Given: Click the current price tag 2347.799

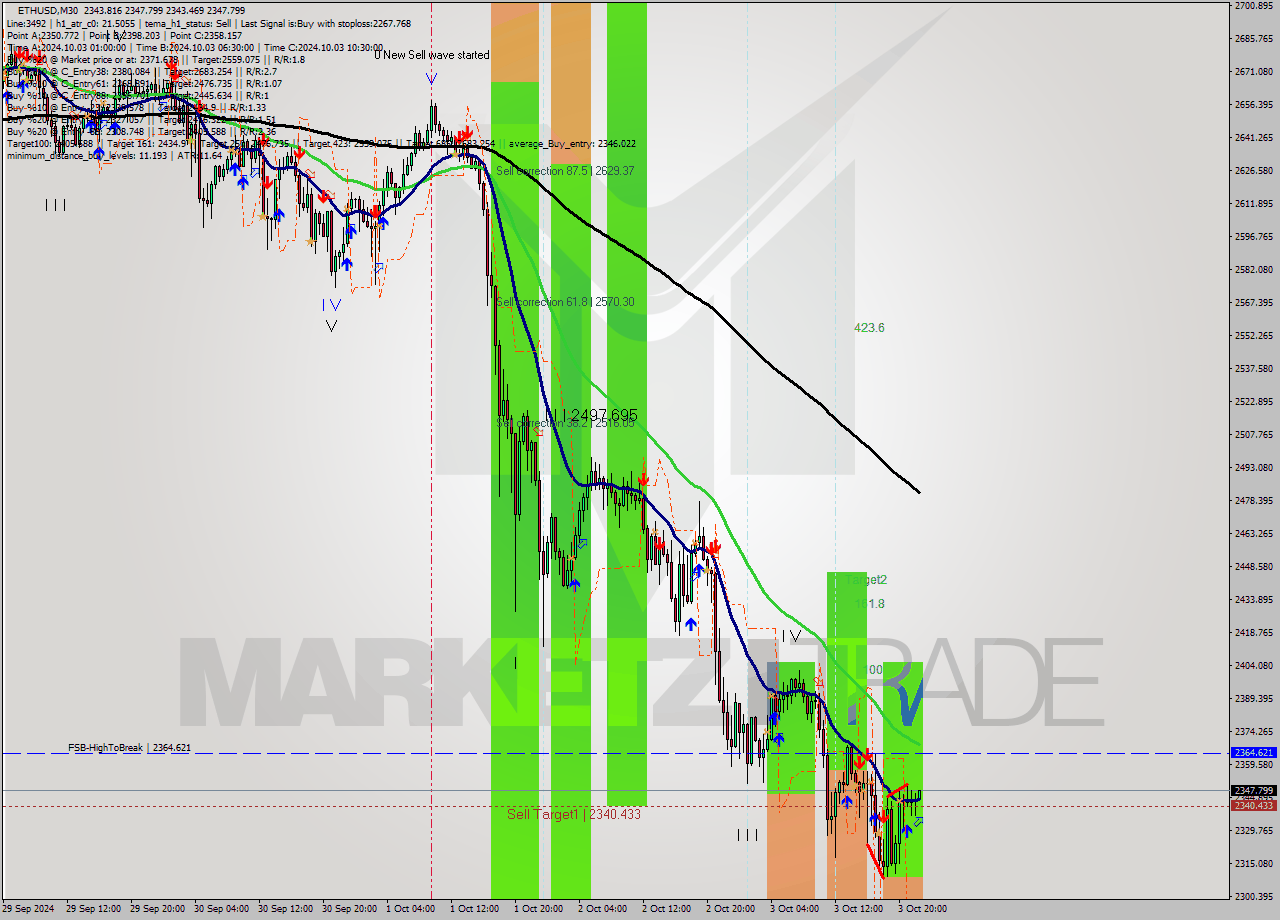Looking at the screenshot, I should point(1253,790).
